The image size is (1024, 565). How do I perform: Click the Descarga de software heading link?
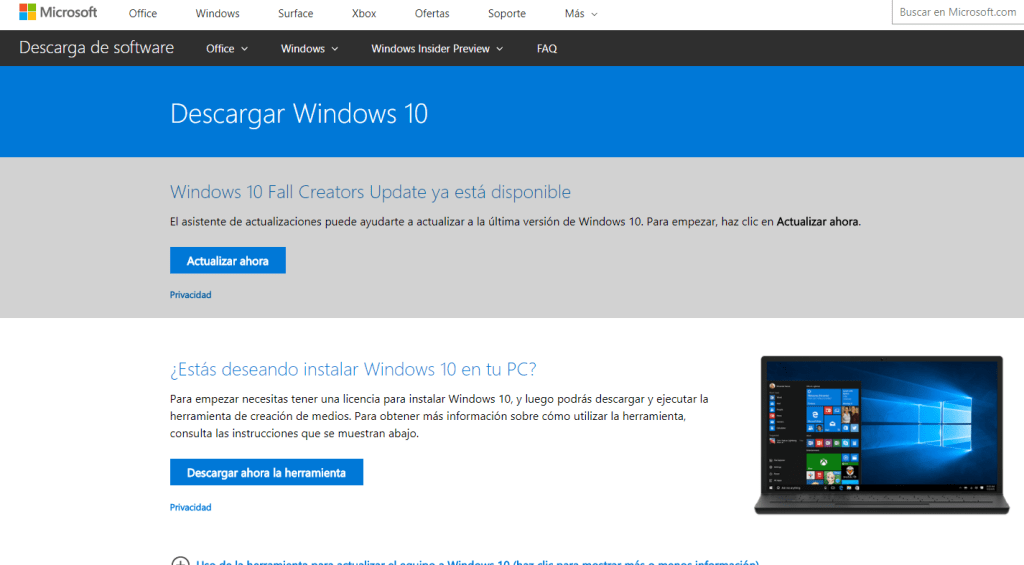(96, 48)
